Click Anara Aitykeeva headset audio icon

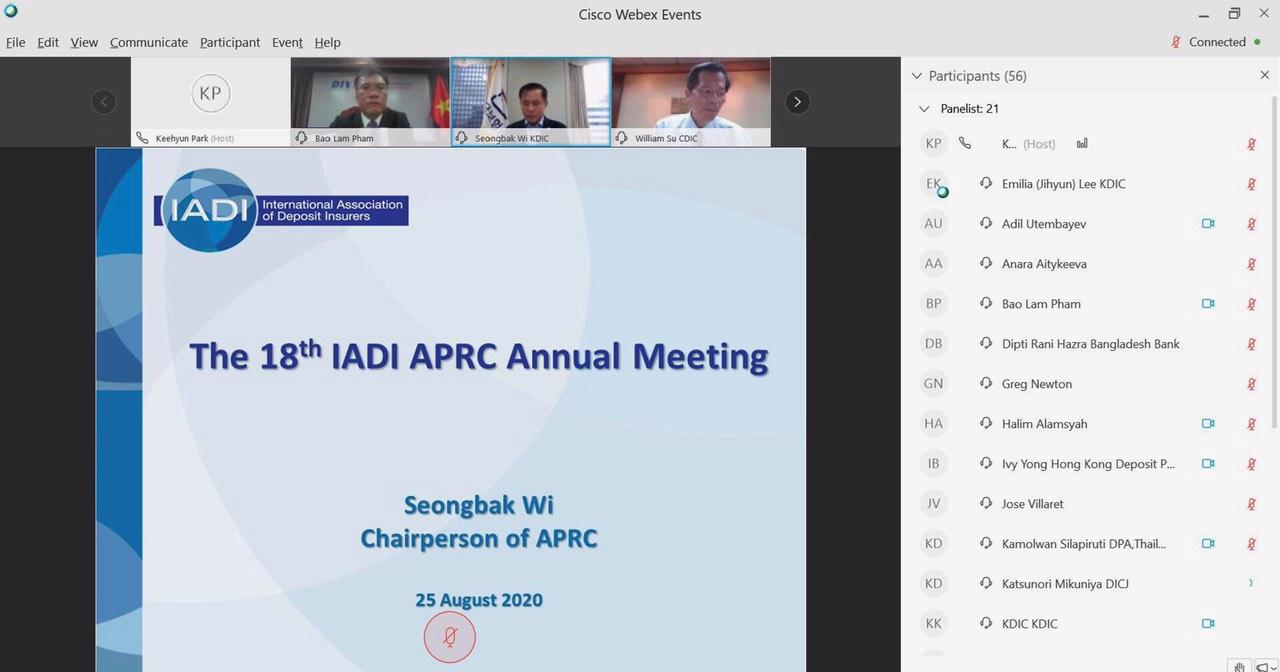(986, 264)
